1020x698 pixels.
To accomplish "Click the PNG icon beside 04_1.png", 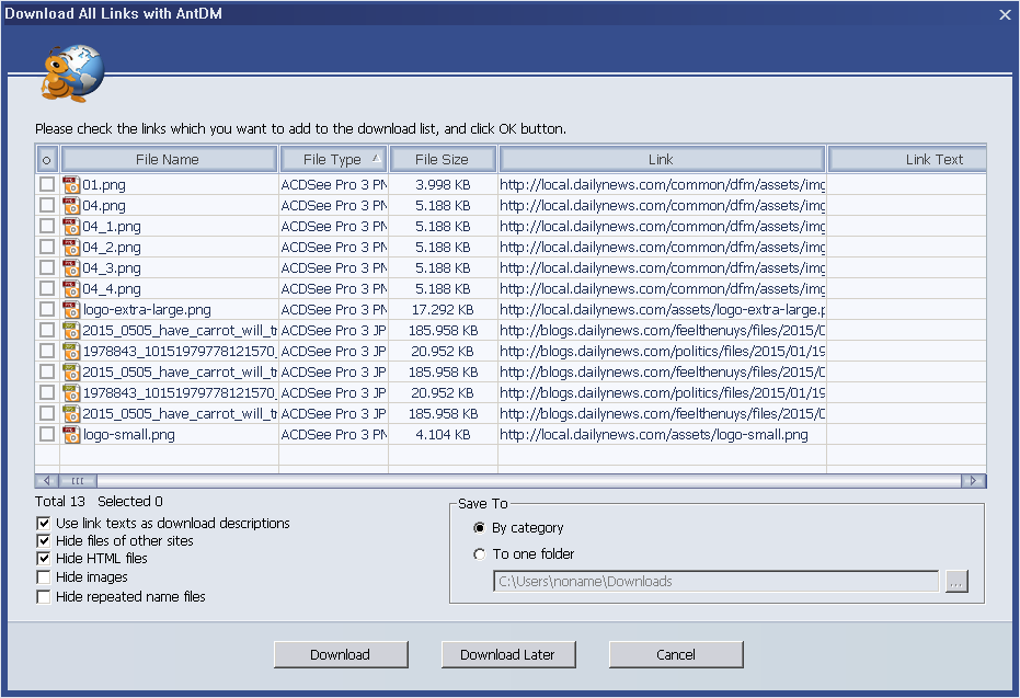I will 71,226.
